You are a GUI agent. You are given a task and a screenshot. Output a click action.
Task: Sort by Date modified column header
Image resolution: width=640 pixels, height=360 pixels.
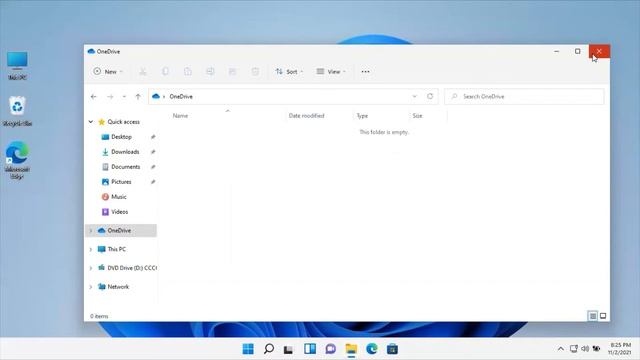tap(307, 116)
